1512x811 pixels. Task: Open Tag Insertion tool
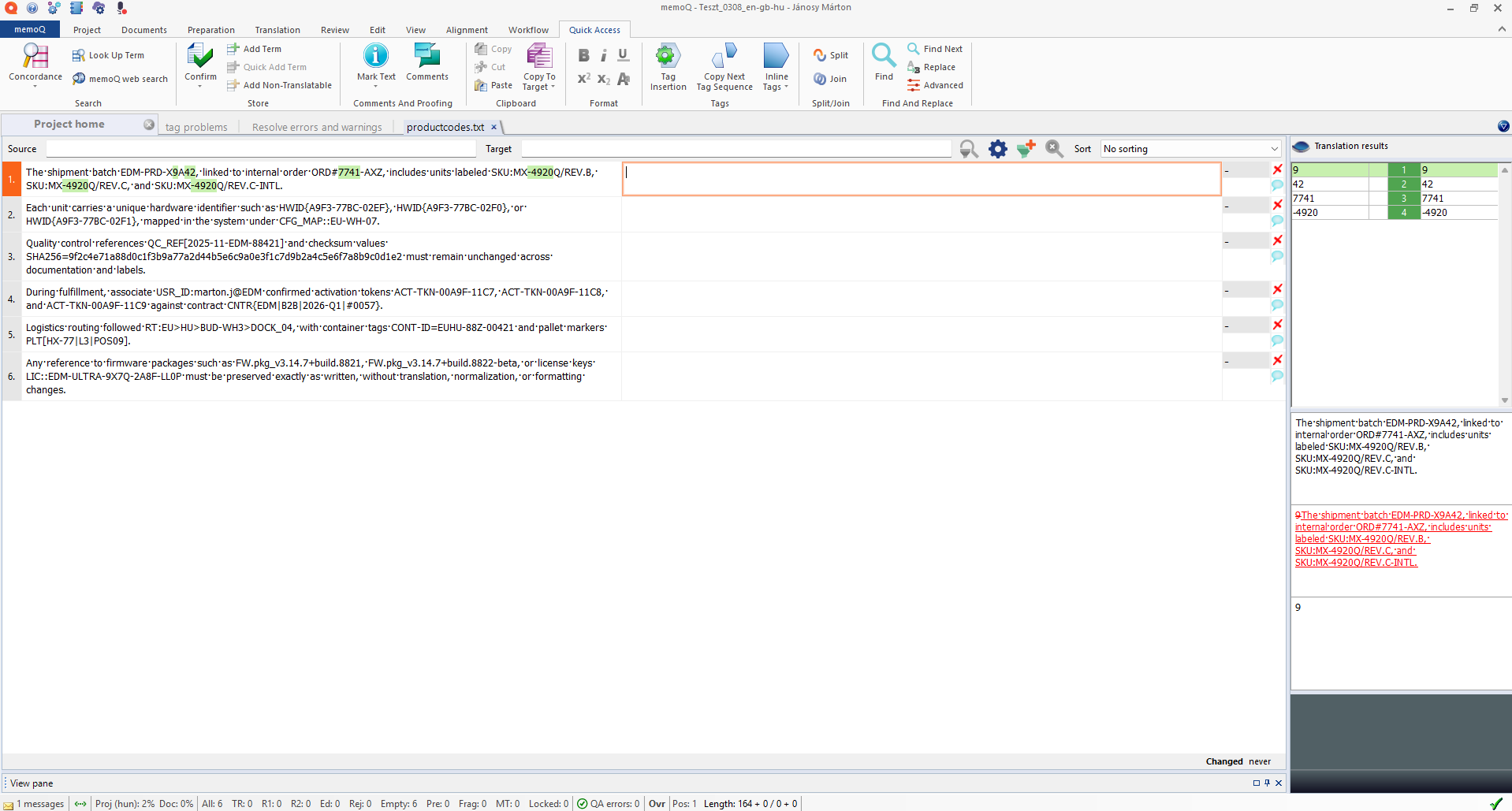pyautogui.click(x=668, y=57)
